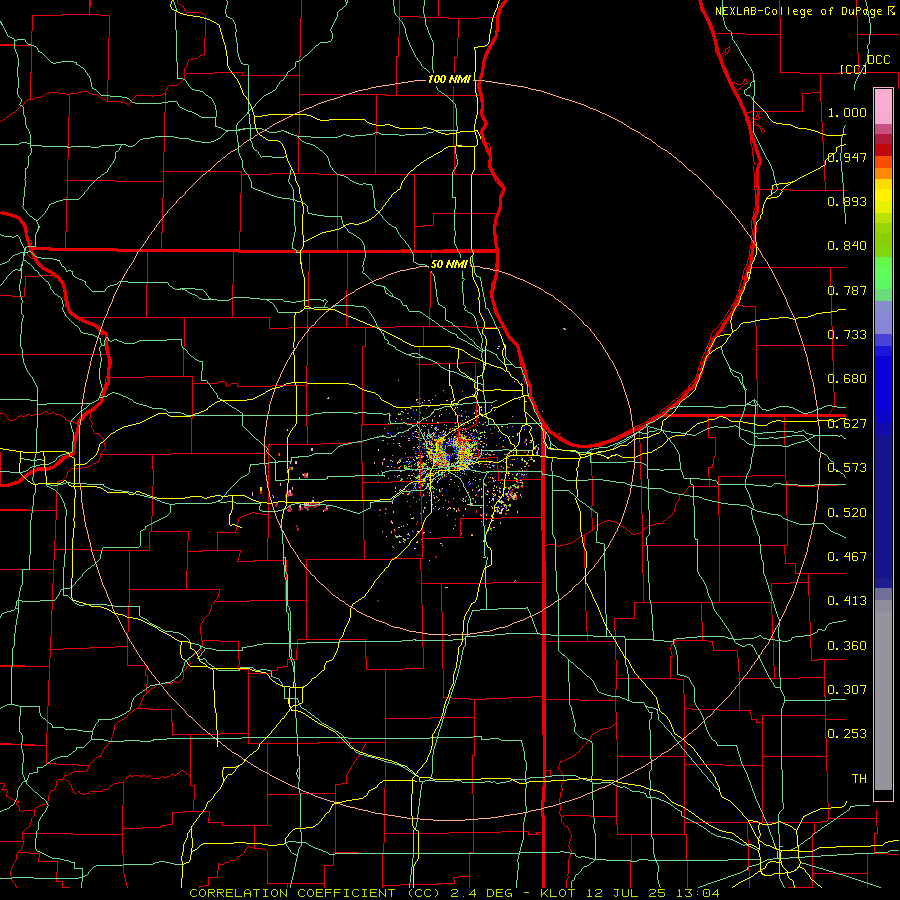
Task: Click the 100 NMI range ring label
Action: 449,79
